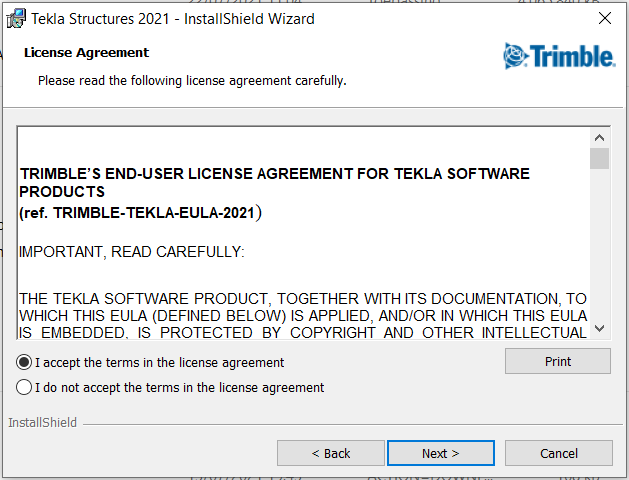Image resolution: width=629 pixels, height=480 pixels.
Task: Click the EULA reference TRIMBLE-TEKLA-EULA-2021 line
Action: [x=140, y=213]
